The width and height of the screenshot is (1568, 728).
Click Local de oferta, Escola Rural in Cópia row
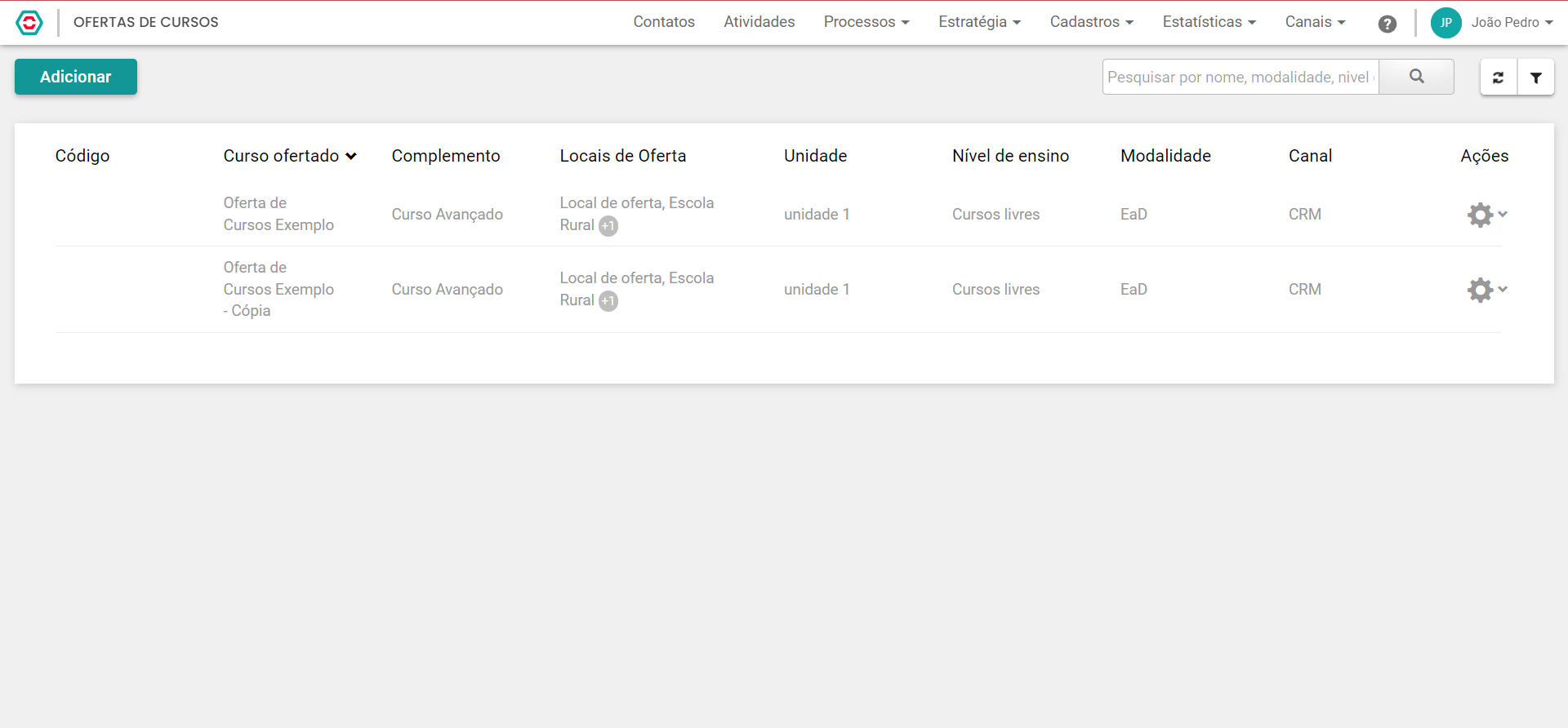[637, 289]
